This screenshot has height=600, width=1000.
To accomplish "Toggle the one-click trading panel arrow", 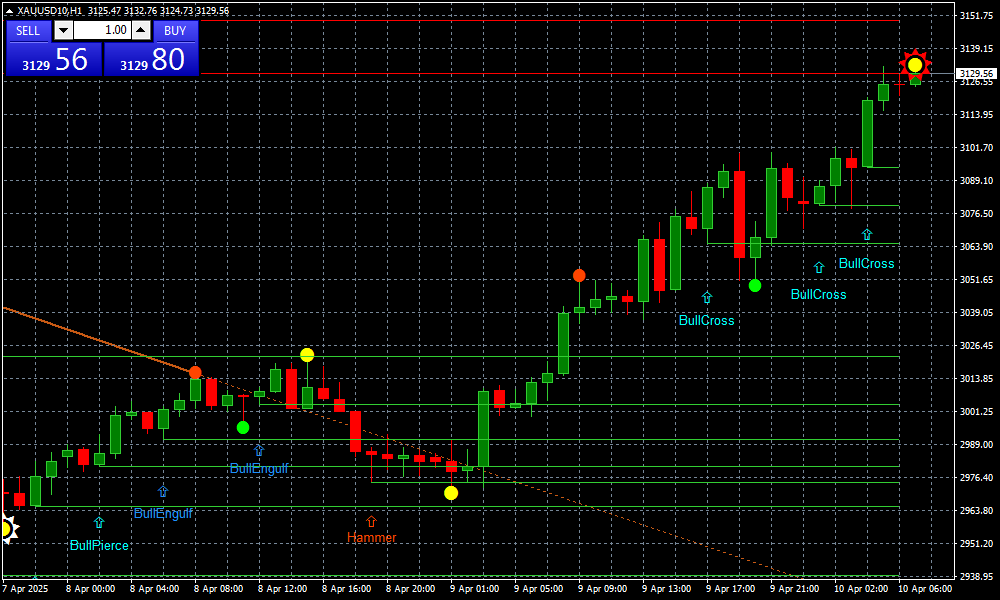I will [x=9, y=11].
